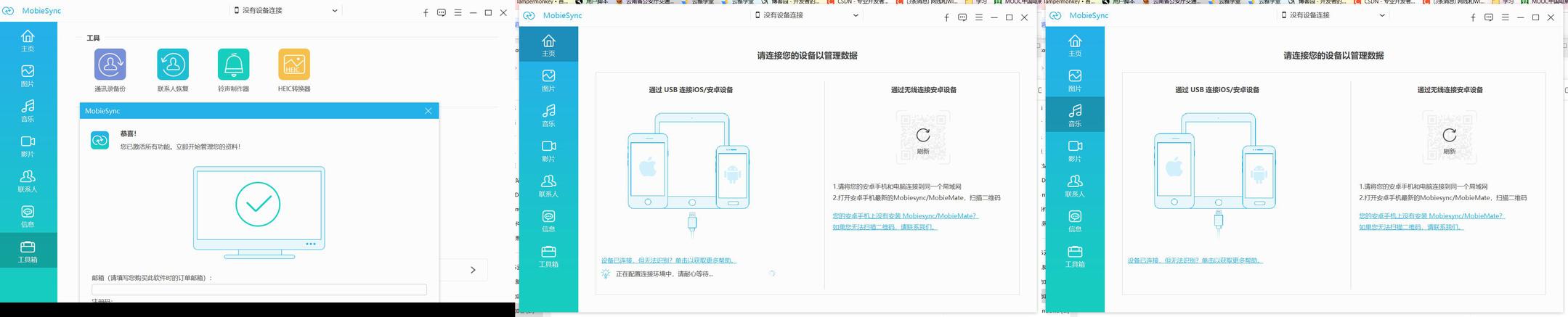The image size is (1568, 317).
Task: Open 图片 in the left MobieSync window
Action: tap(28, 75)
